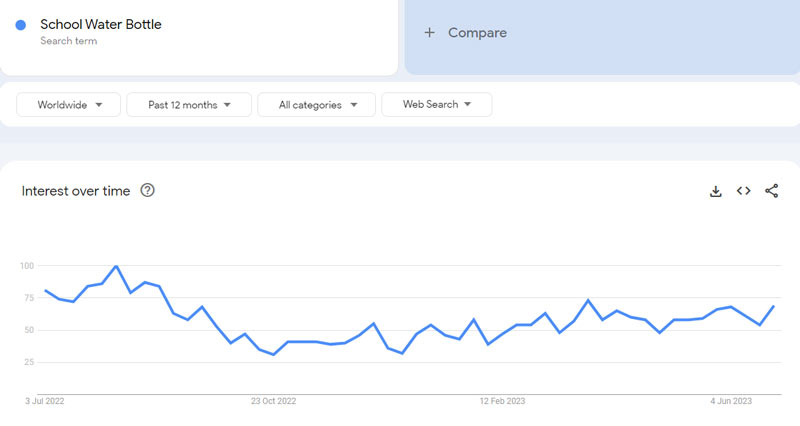Click the 3 Jul 2022 axis label
Image resolution: width=800 pixels, height=426 pixels.
(x=44, y=401)
